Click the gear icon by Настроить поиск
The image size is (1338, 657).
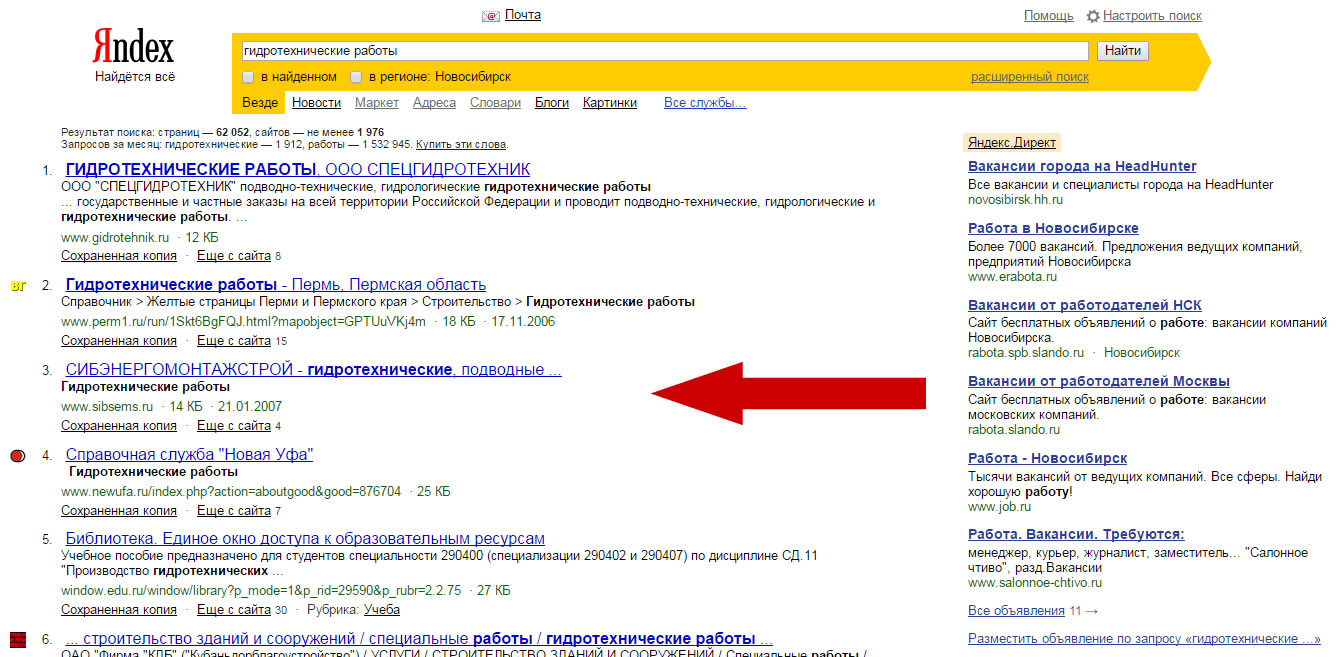[x=1093, y=16]
